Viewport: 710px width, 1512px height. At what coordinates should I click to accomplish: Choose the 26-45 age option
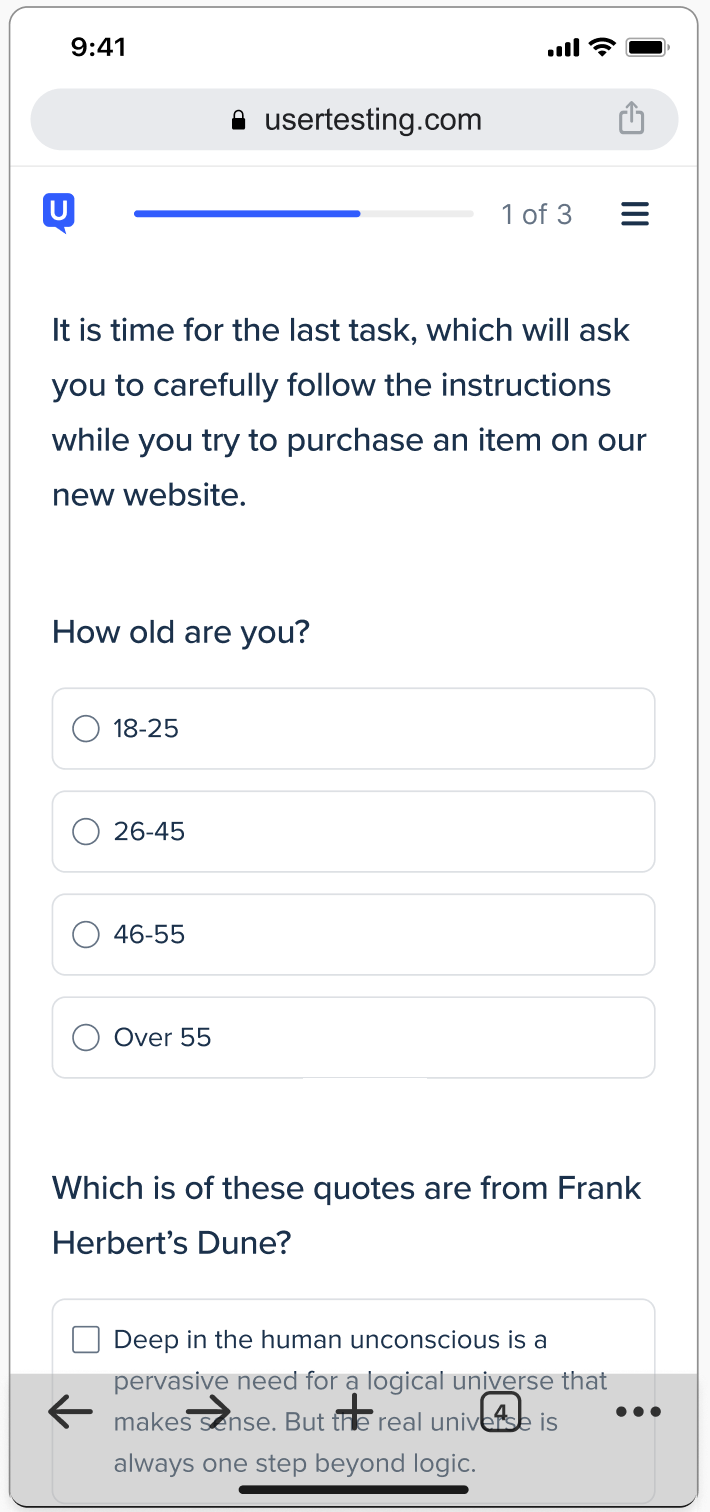click(x=87, y=832)
